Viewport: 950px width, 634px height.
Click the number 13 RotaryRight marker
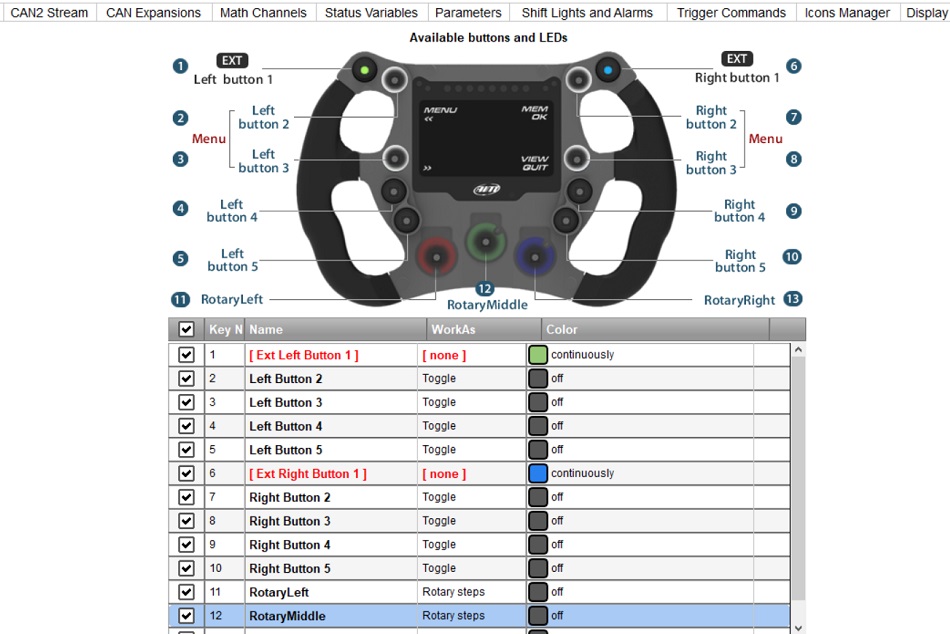point(792,299)
